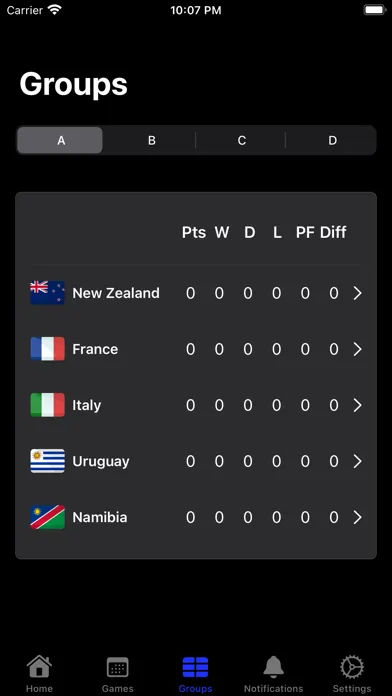Expand New Zealand row chevron

click(357, 293)
